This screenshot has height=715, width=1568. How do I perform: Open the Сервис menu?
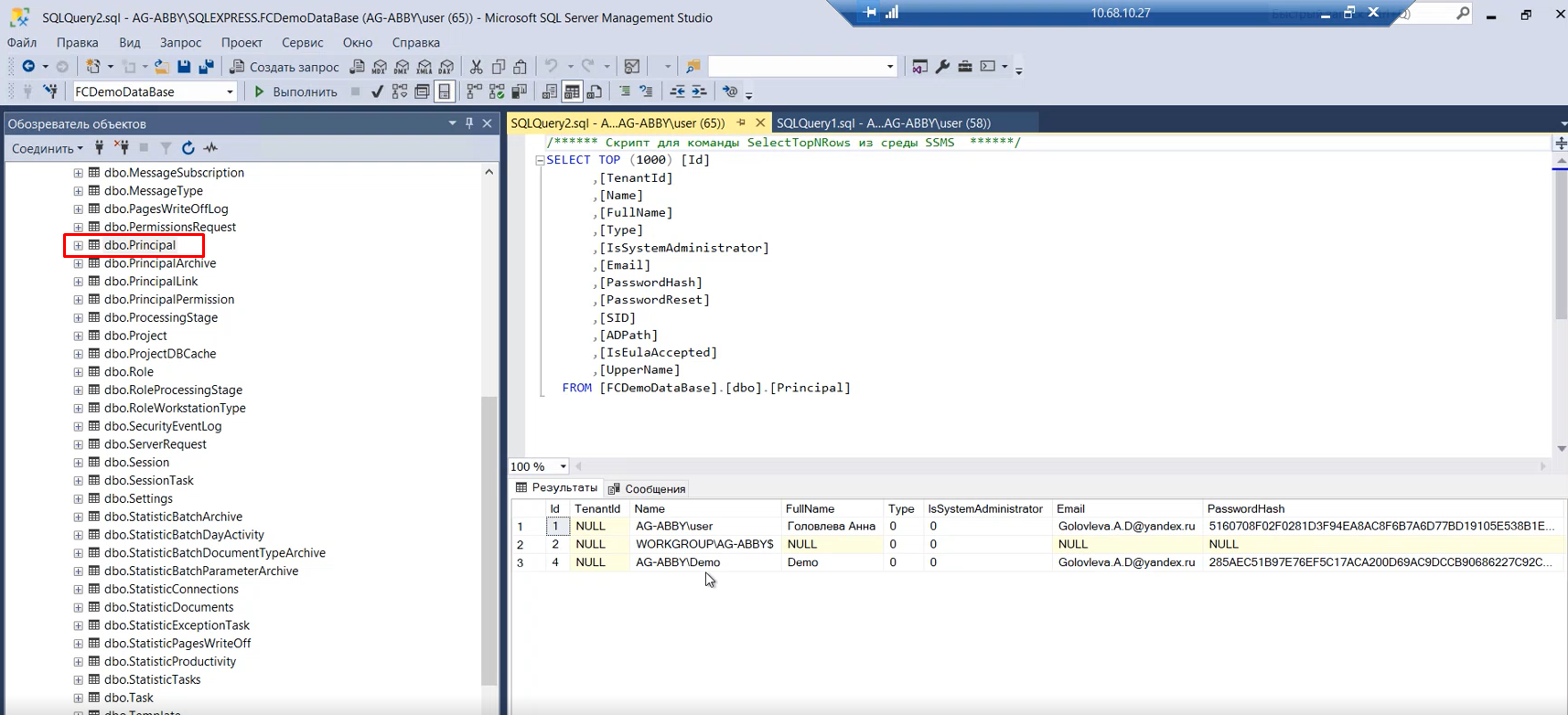(x=302, y=42)
